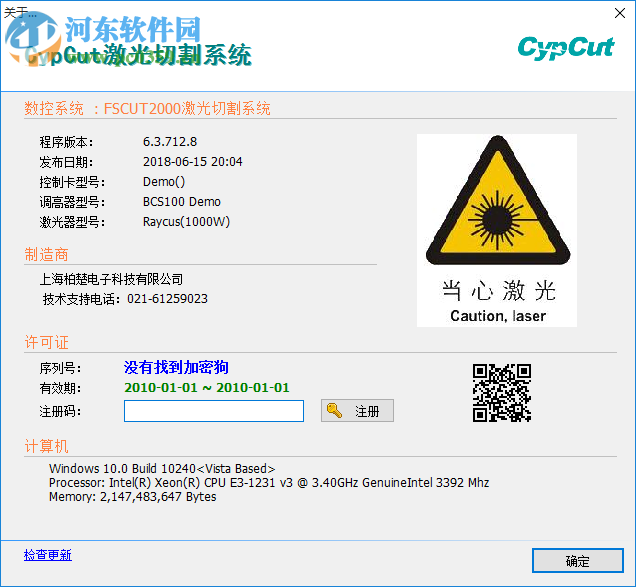Click the CypCut激光切割系统 title text
The height and width of the screenshot is (587, 636).
[139, 55]
